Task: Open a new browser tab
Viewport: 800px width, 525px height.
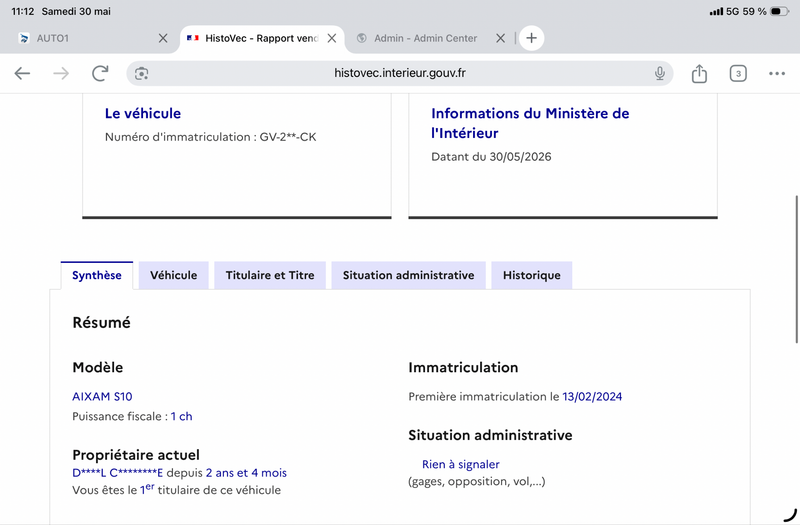Action: [531, 38]
